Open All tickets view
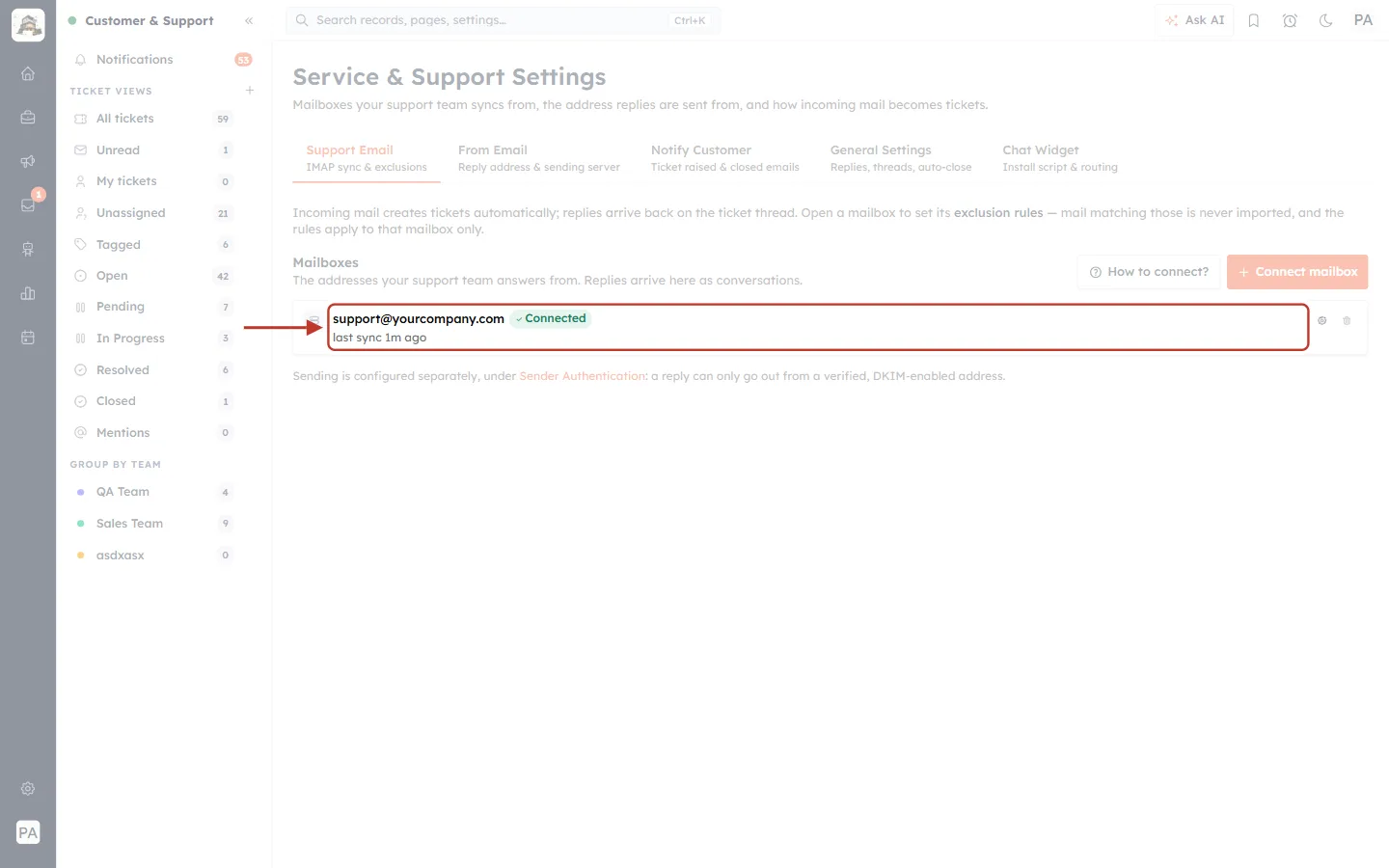Viewport: 1389px width, 868px height. pyautogui.click(x=154, y=119)
